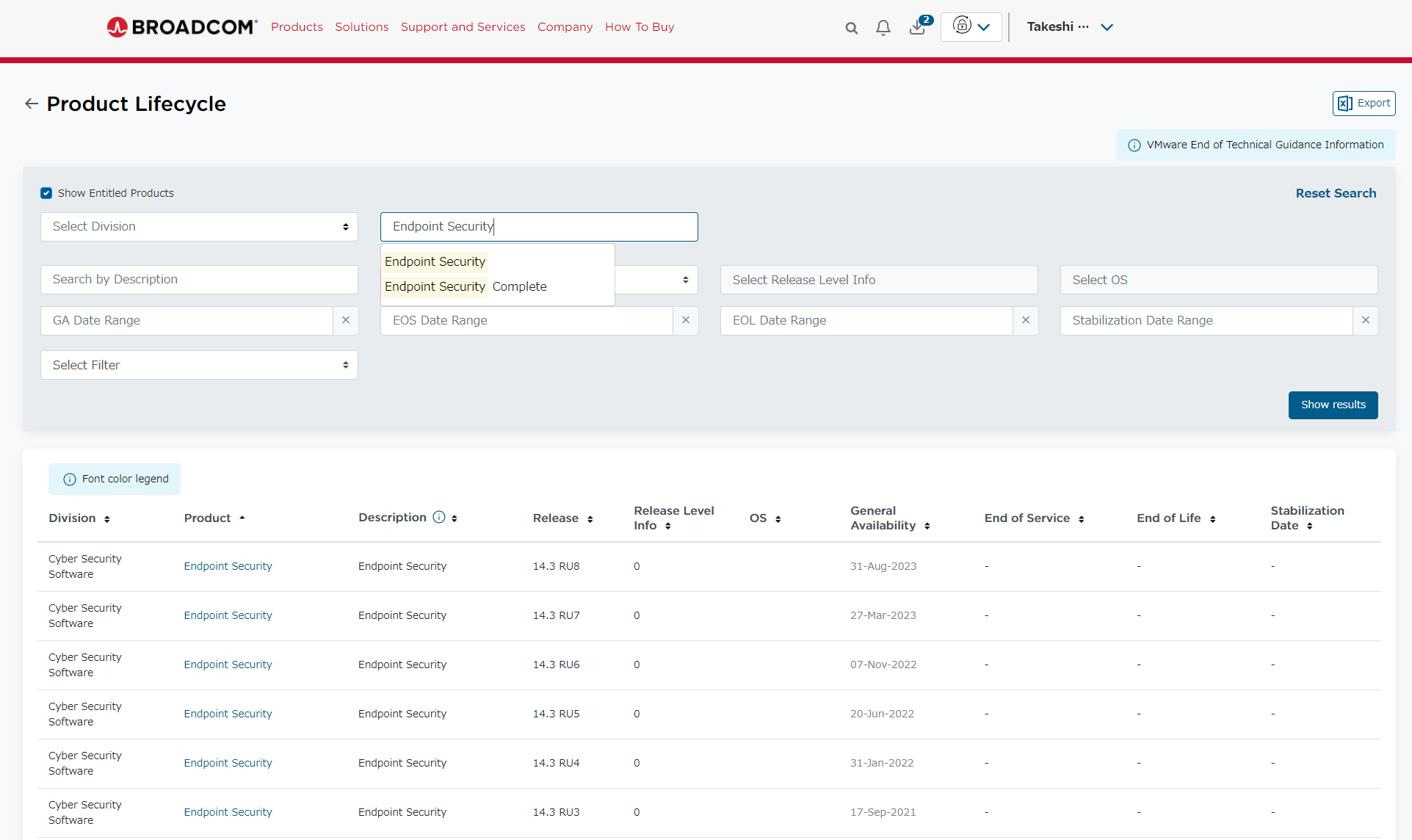Click the EOL Date Range field
This screenshot has height=840, width=1412.
point(866,321)
